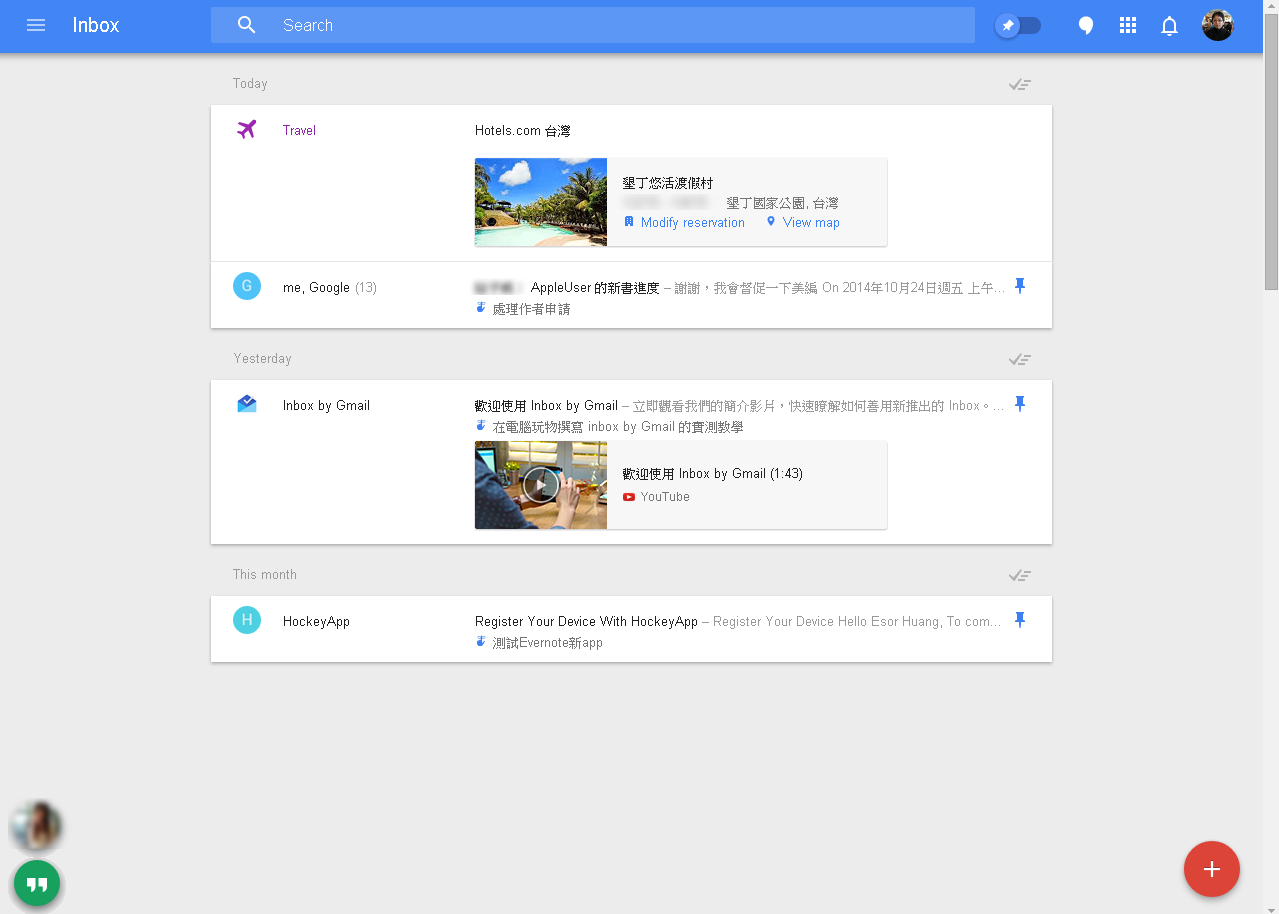Sweep all of Today's emails as done
This screenshot has width=1279, height=914.
(1019, 84)
